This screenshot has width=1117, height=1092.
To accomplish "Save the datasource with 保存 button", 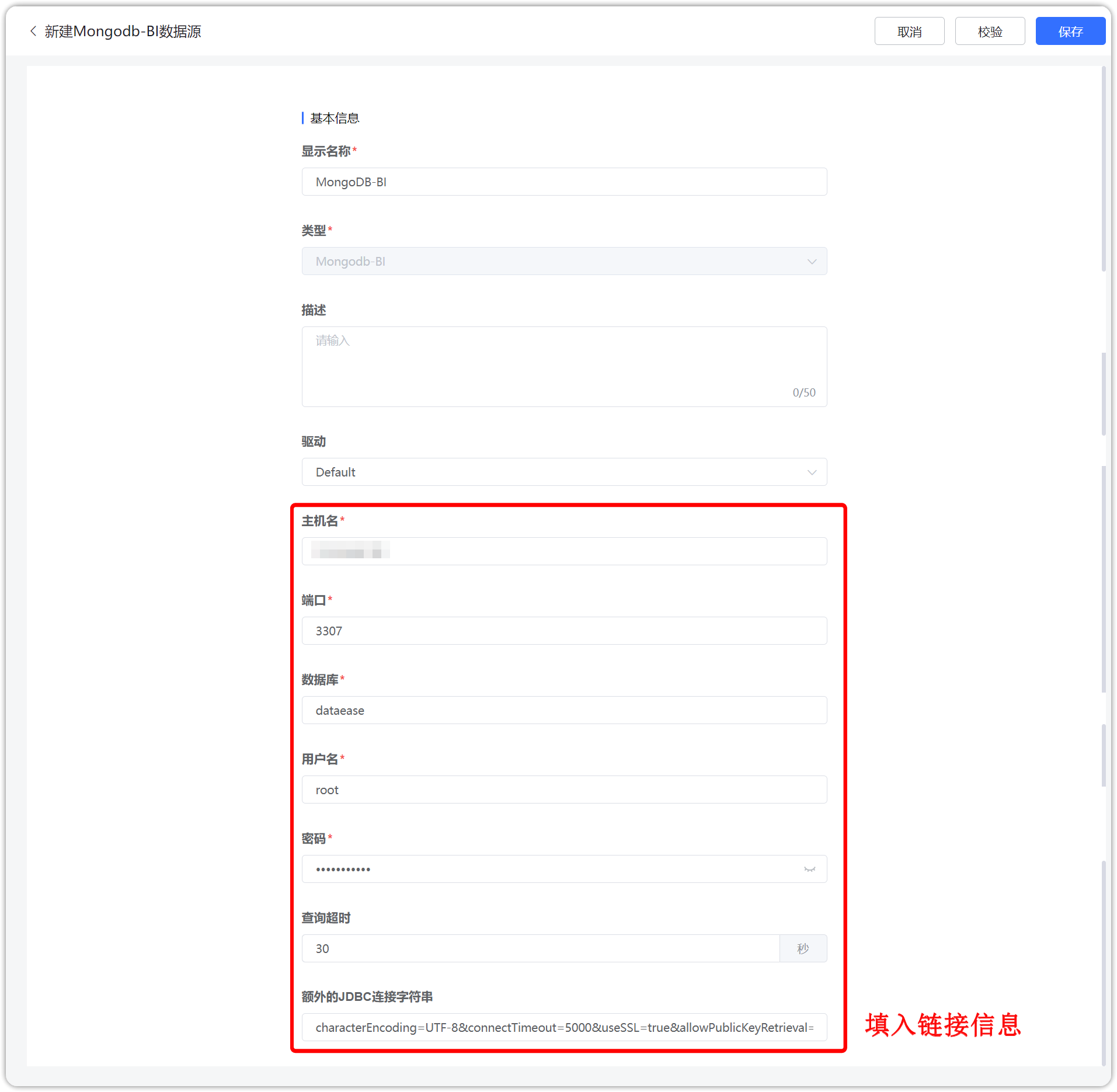I will pos(1070,32).
